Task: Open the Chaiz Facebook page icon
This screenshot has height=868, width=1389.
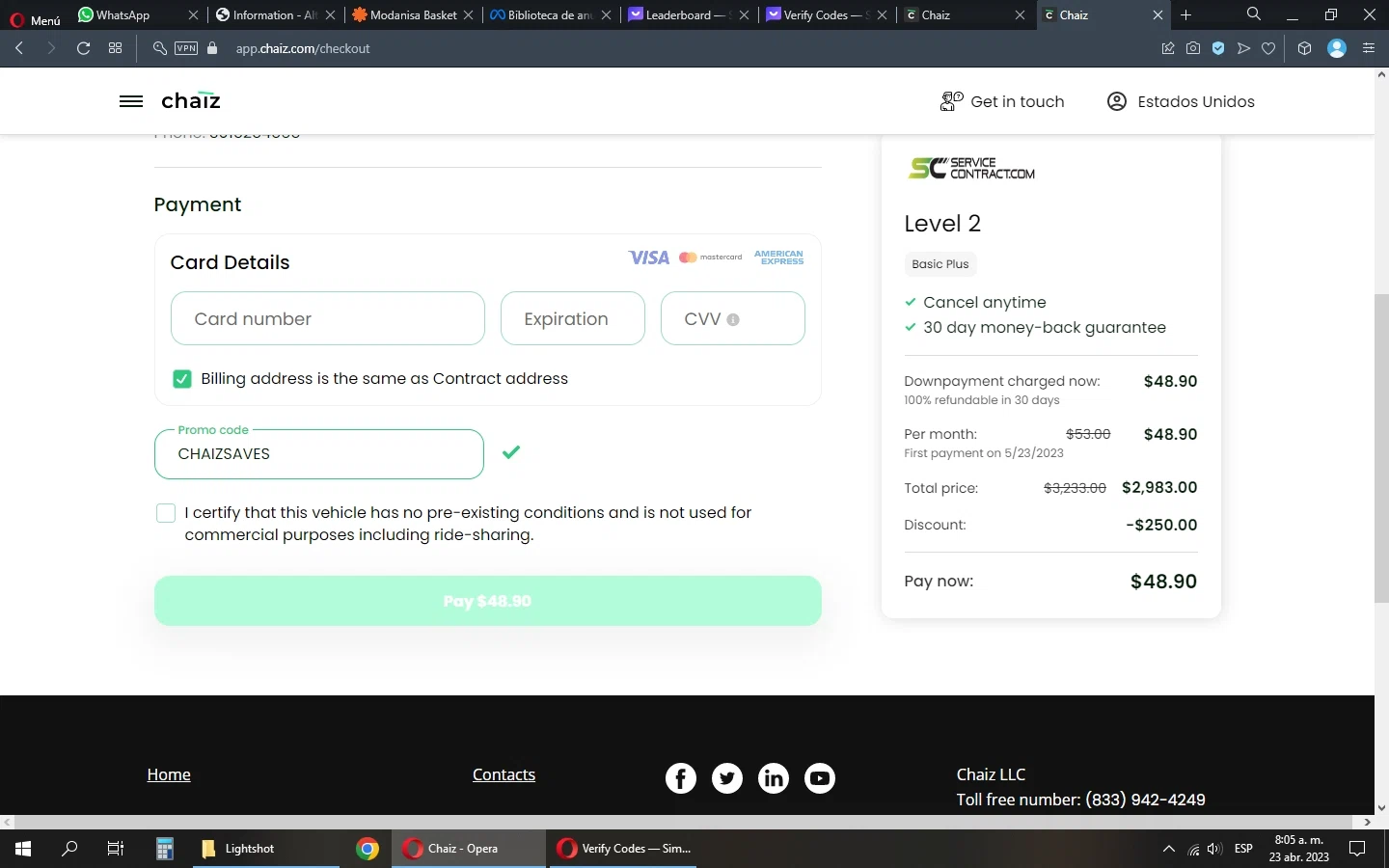Action: click(x=681, y=778)
